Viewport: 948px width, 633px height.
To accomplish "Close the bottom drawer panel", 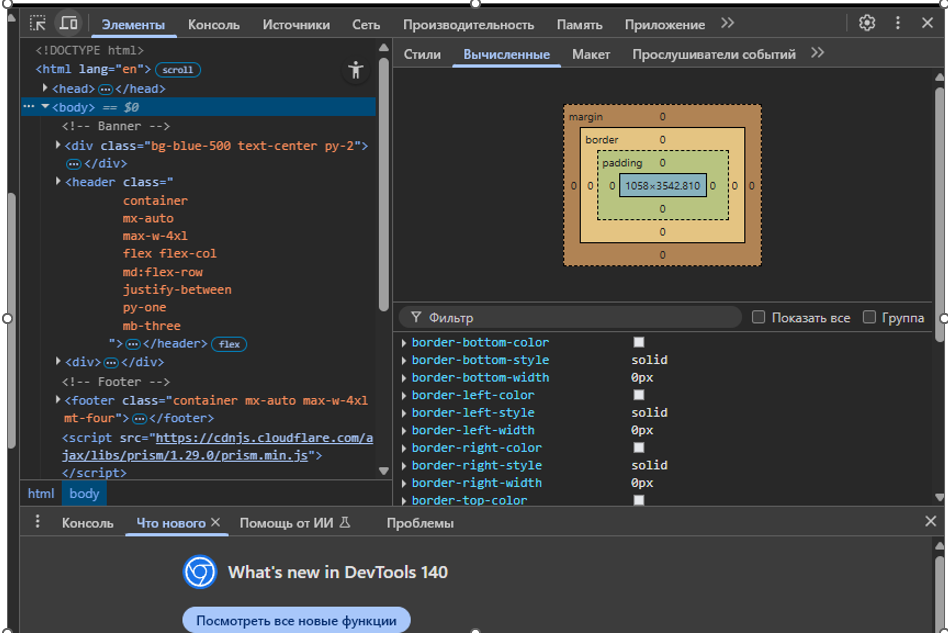I will pos(930,522).
